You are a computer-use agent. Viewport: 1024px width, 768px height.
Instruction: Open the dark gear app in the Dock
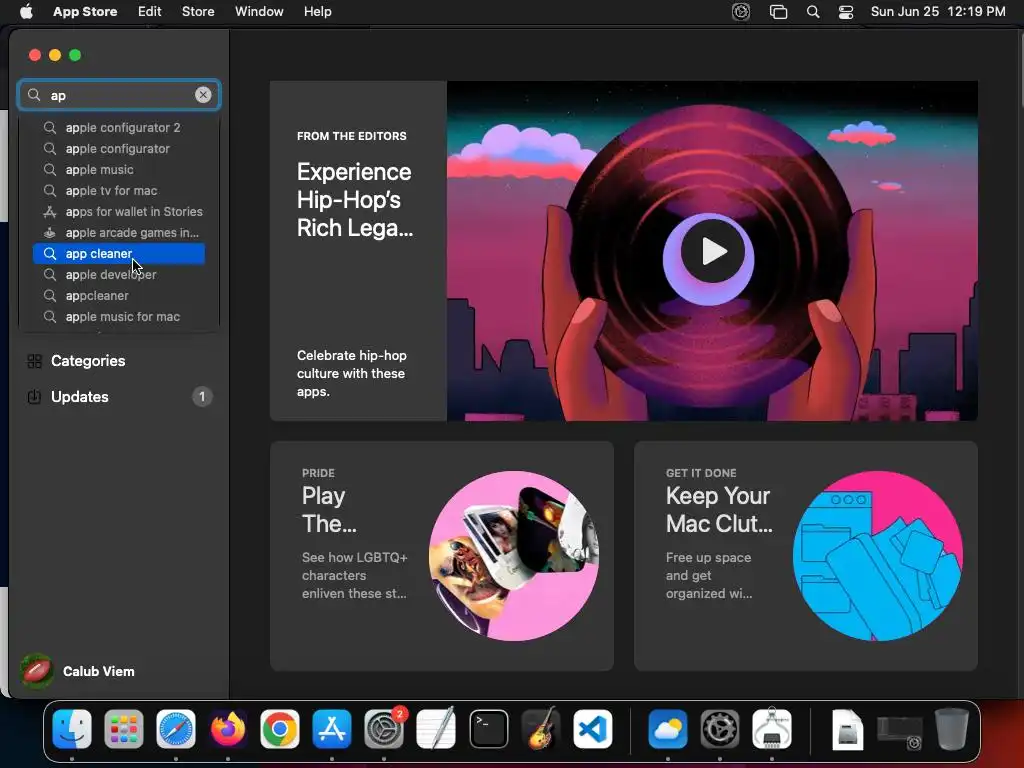(x=720, y=729)
